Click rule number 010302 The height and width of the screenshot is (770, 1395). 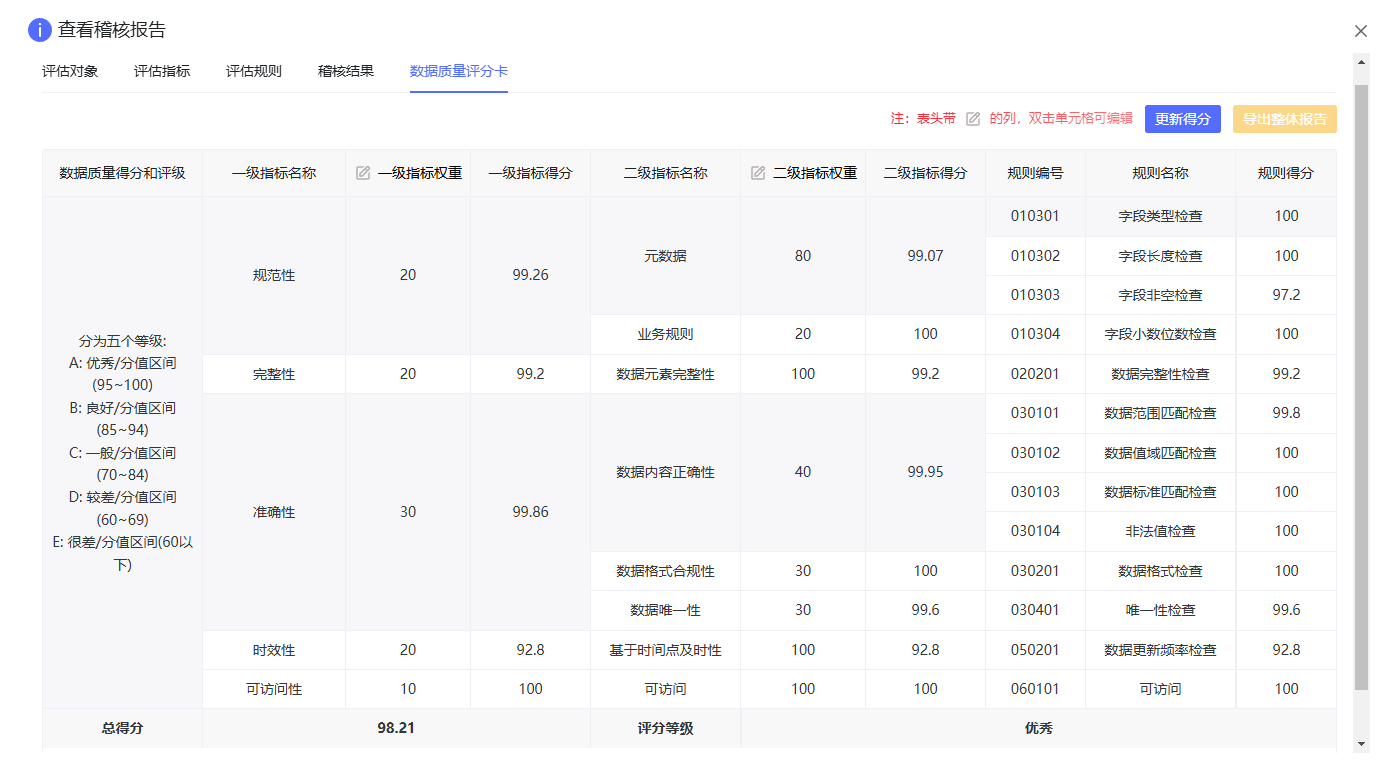(x=1035, y=256)
